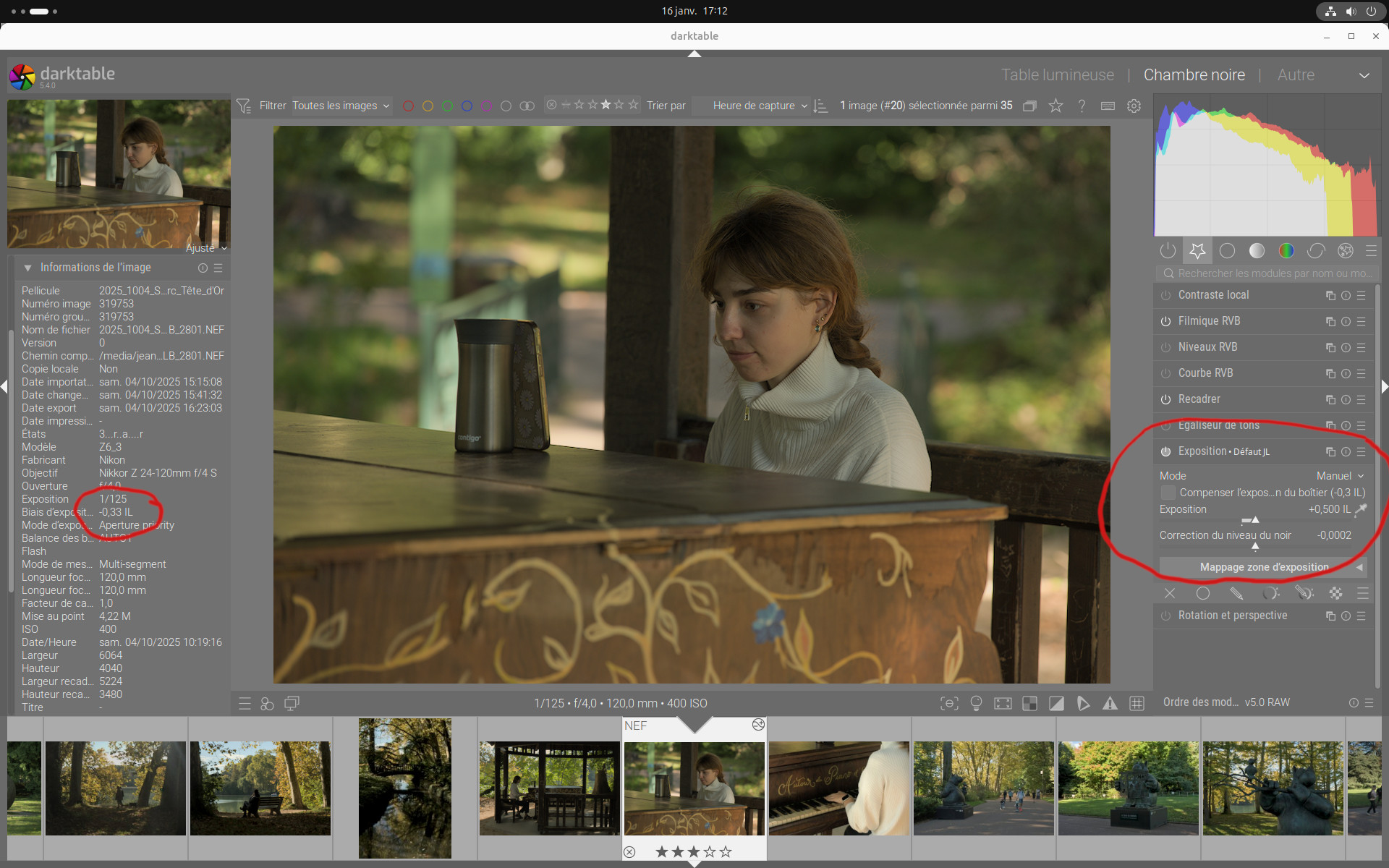
Task: Toggle the clipping indication icon
Action: (1056, 703)
